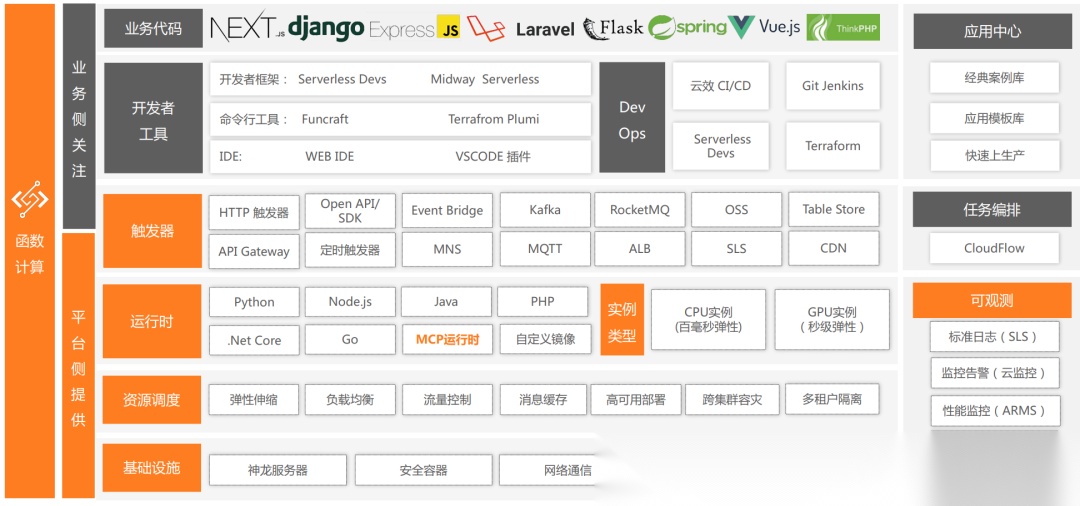
Task: Select the 可观测 header
Action: click(x=991, y=301)
